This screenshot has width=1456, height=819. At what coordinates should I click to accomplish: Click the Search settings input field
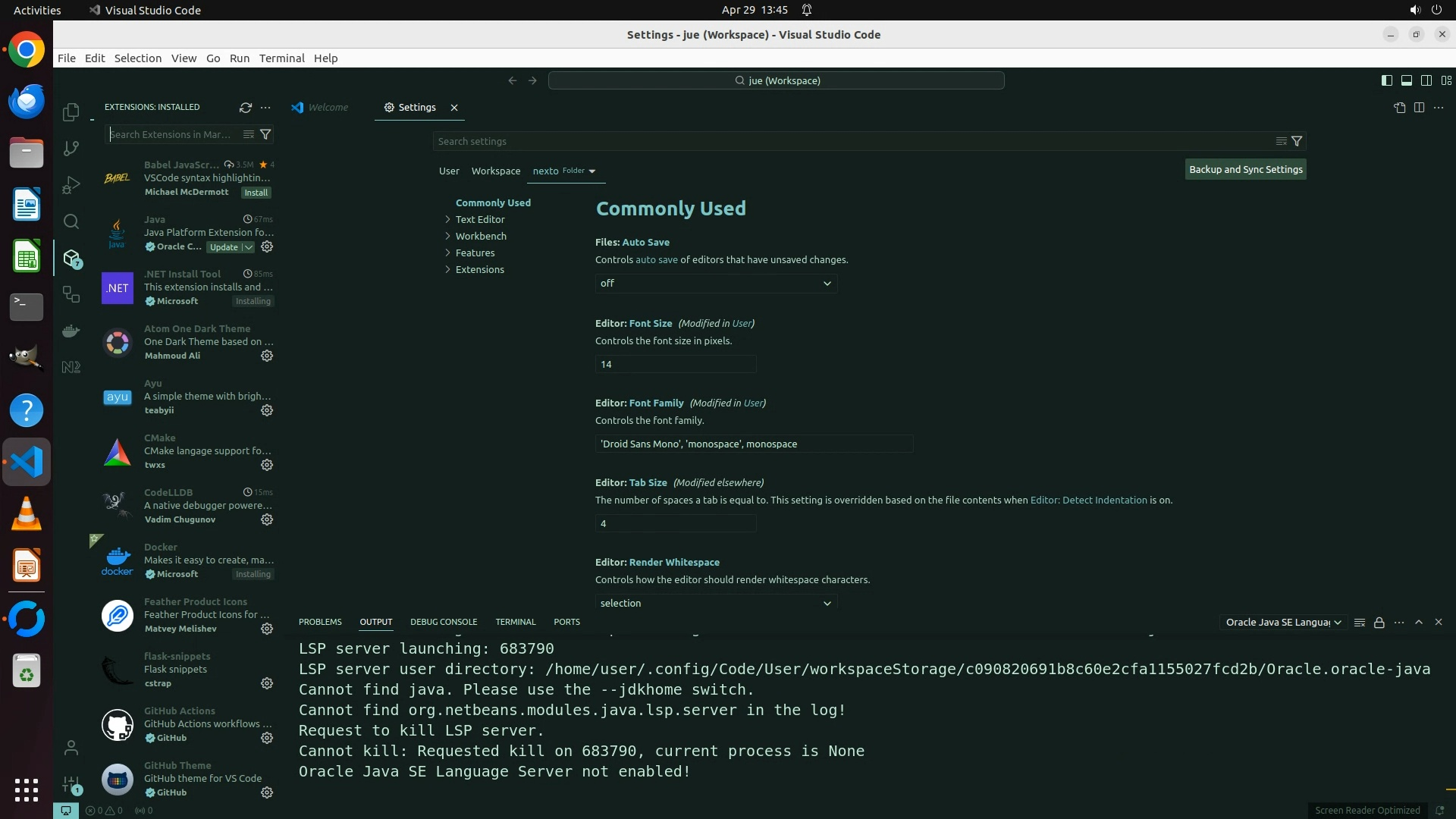[849, 142]
